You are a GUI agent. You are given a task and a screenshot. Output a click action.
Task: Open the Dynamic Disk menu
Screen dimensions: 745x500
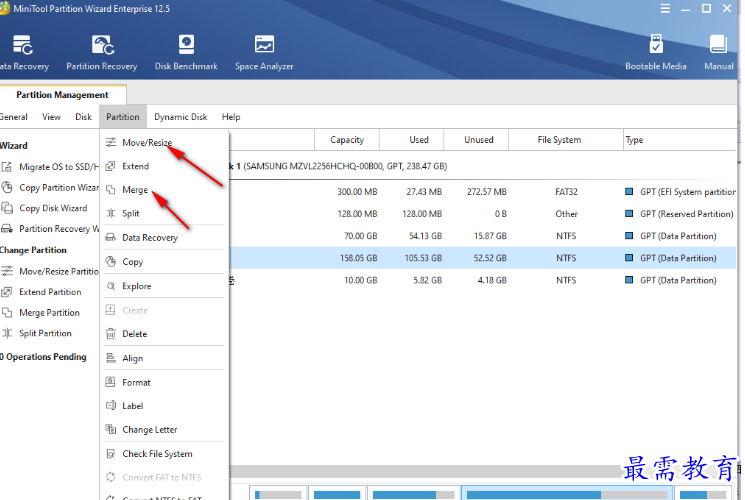click(181, 117)
